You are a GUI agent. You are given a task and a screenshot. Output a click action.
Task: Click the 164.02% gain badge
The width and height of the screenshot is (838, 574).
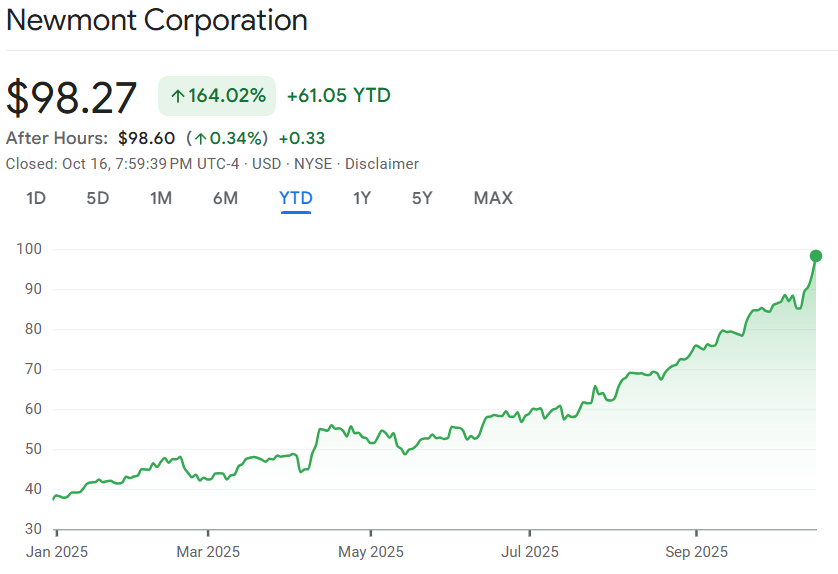(x=217, y=96)
